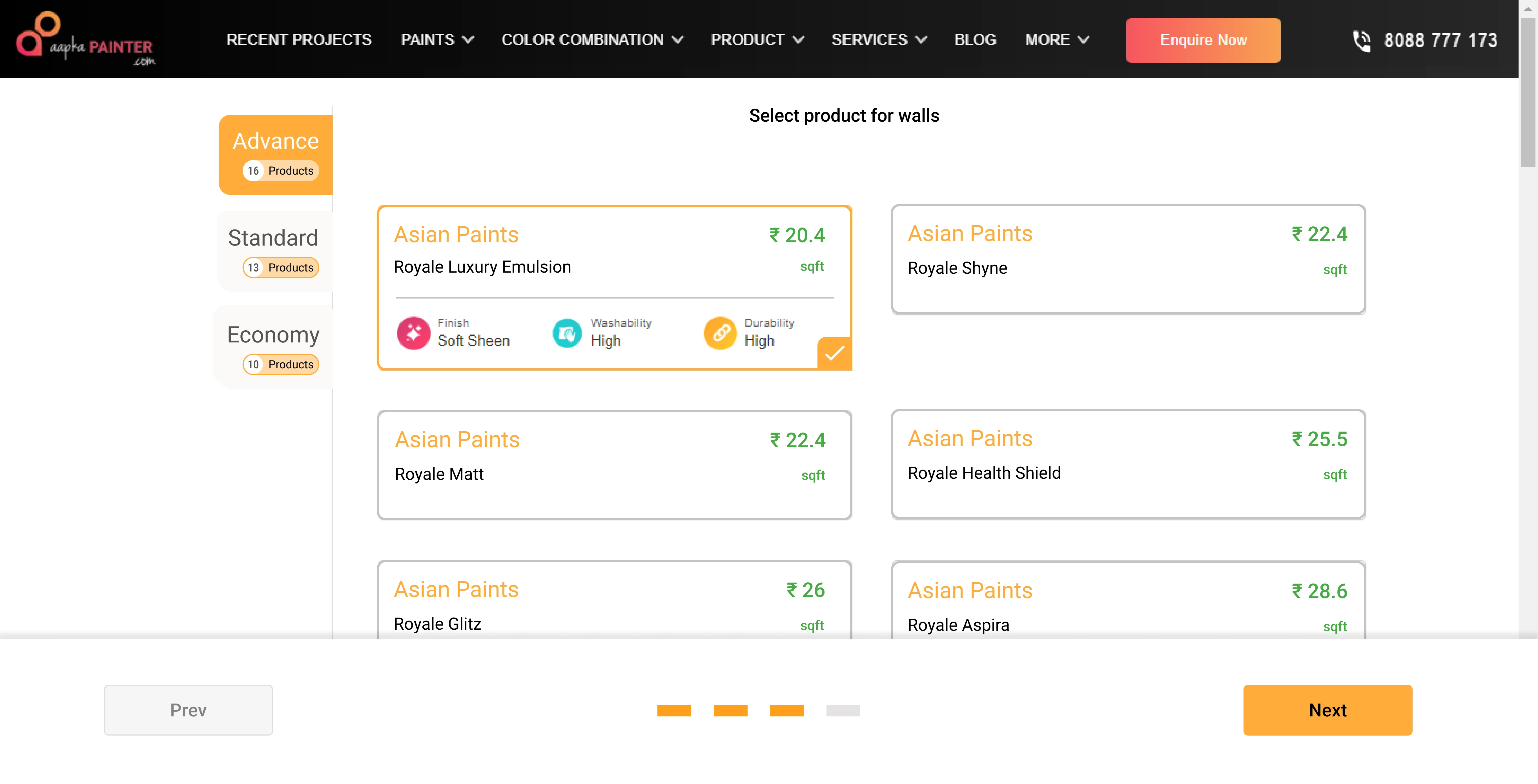1538x784 pixels.
Task: Click the selected checkmark on Royale Luxury Emulsion
Action: (x=834, y=353)
